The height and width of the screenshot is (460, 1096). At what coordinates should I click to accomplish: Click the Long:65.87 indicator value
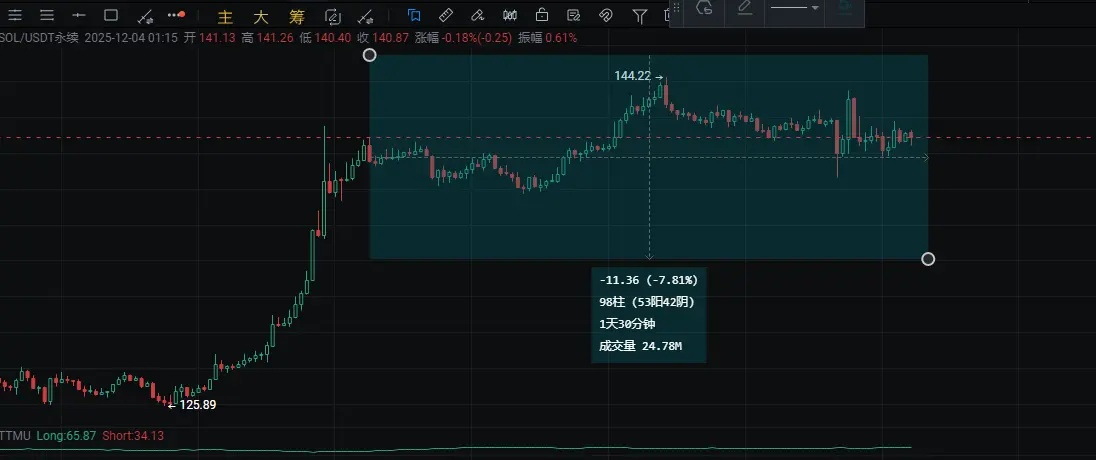(x=66, y=436)
